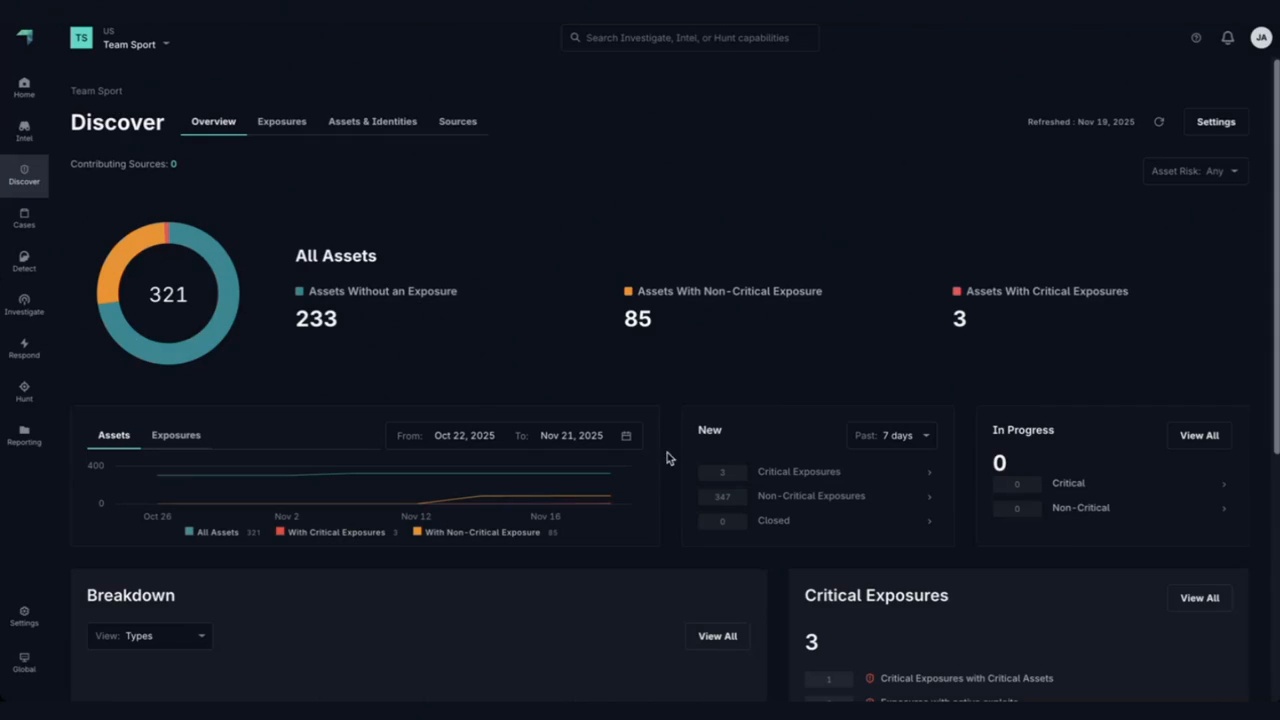Screen dimensions: 1280x720
Task: Click the 85 non-critical exposure count
Action: pos(638,319)
